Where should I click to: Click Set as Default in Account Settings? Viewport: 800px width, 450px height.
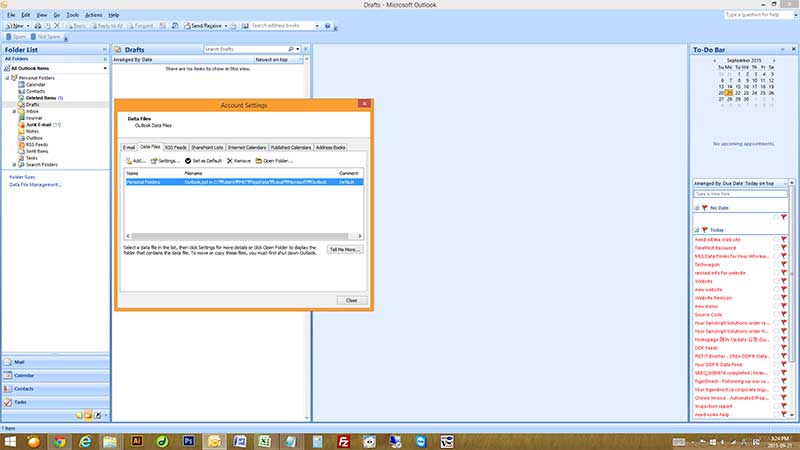pyautogui.click(x=203, y=161)
